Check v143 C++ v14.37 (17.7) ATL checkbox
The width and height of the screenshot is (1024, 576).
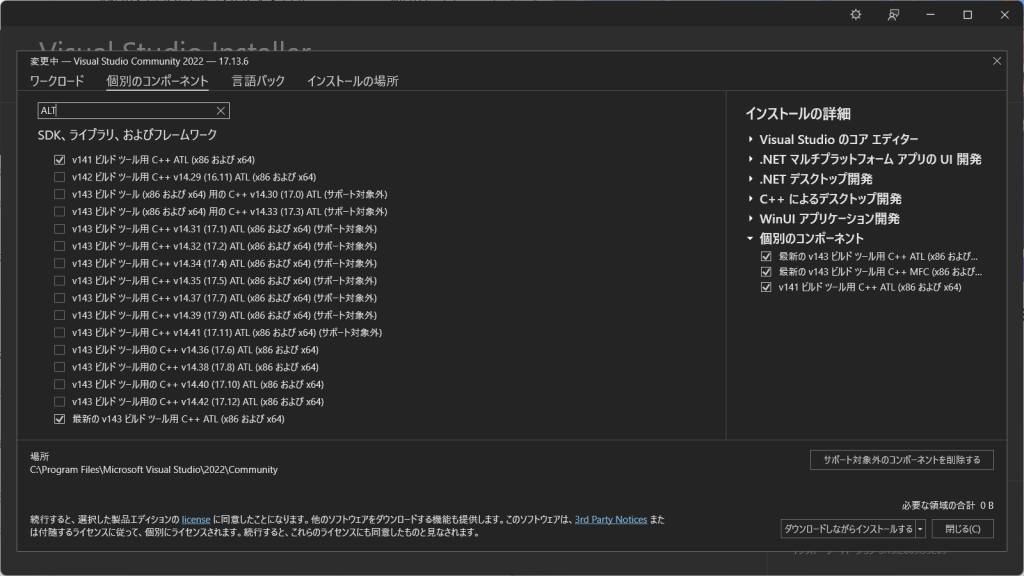coord(59,298)
